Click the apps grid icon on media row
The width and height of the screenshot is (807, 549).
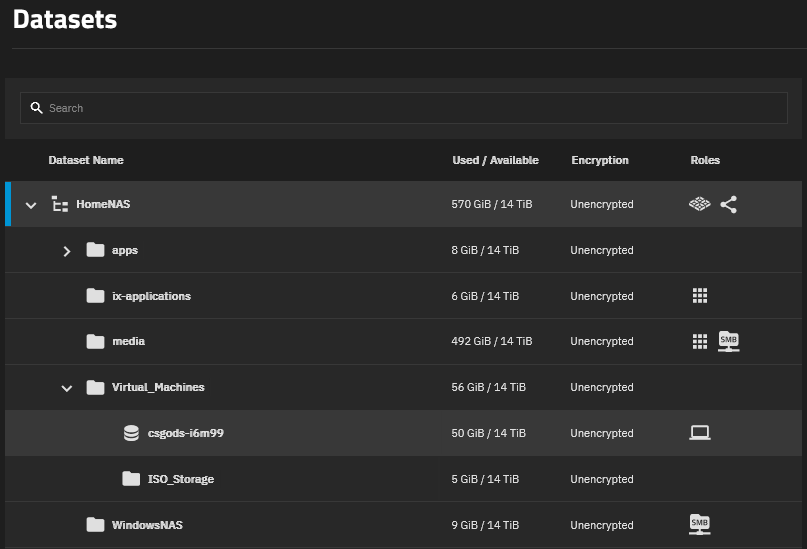coord(700,342)
